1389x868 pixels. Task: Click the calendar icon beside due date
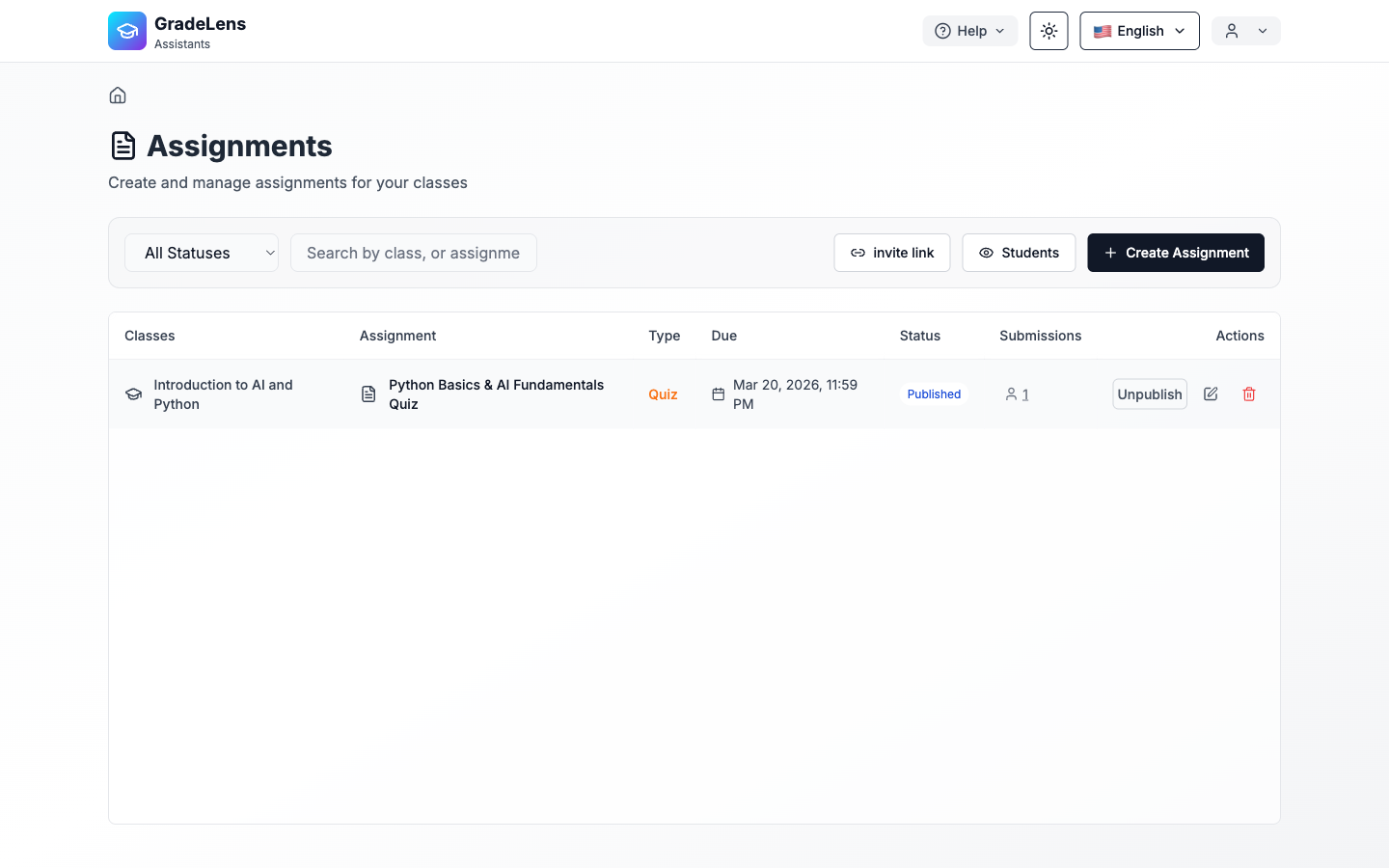tap(719, 393)
